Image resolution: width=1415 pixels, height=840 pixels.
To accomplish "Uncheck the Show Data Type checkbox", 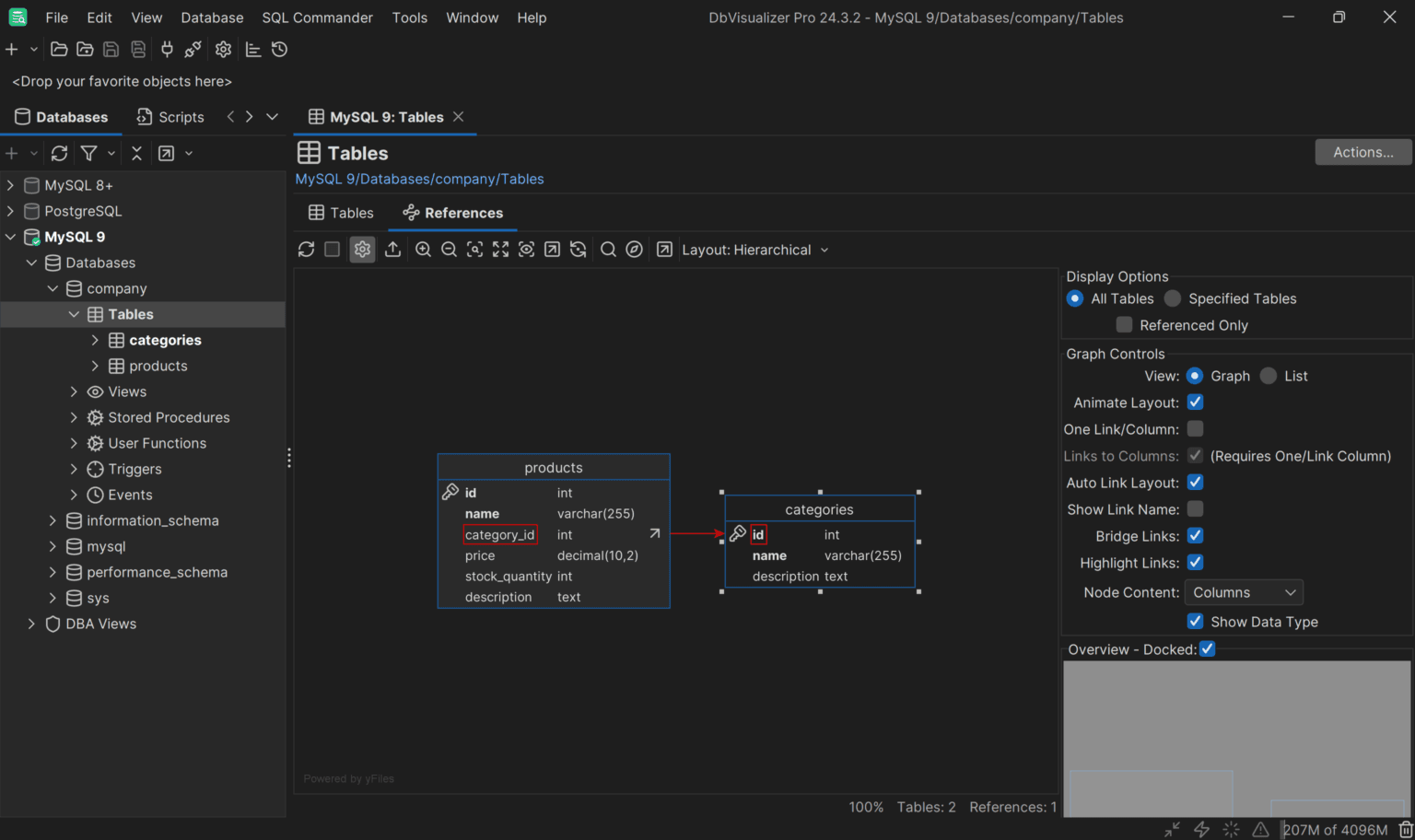I will 1195,622.
